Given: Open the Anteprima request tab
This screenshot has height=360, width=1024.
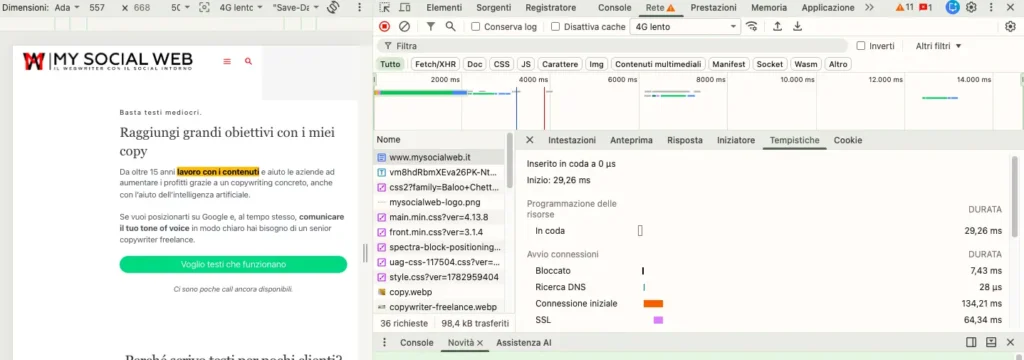Looking at the screenshot, I should point(631,140).
